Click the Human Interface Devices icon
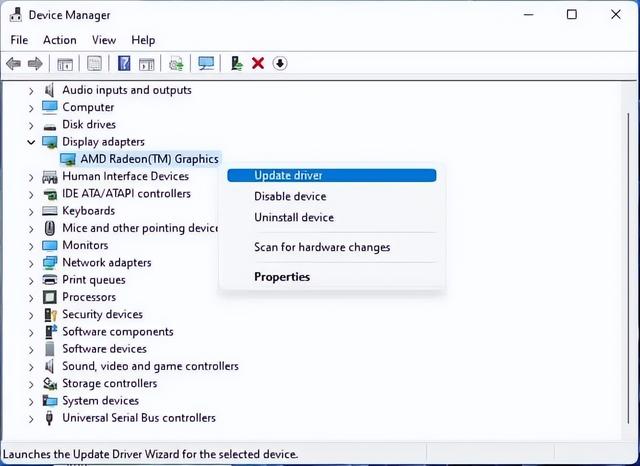Viewport: 640px width, 466px height. point(50,177)
